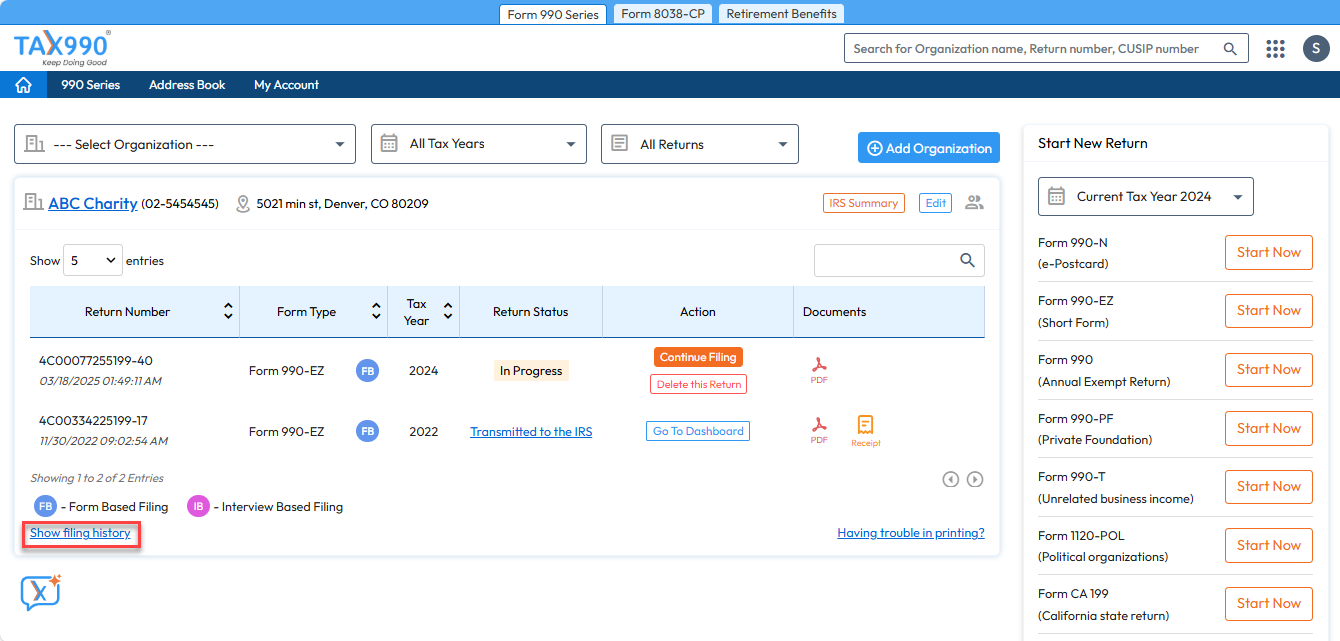
Task: Start Now for Form 990-PF
Action: coord(1269,428)
